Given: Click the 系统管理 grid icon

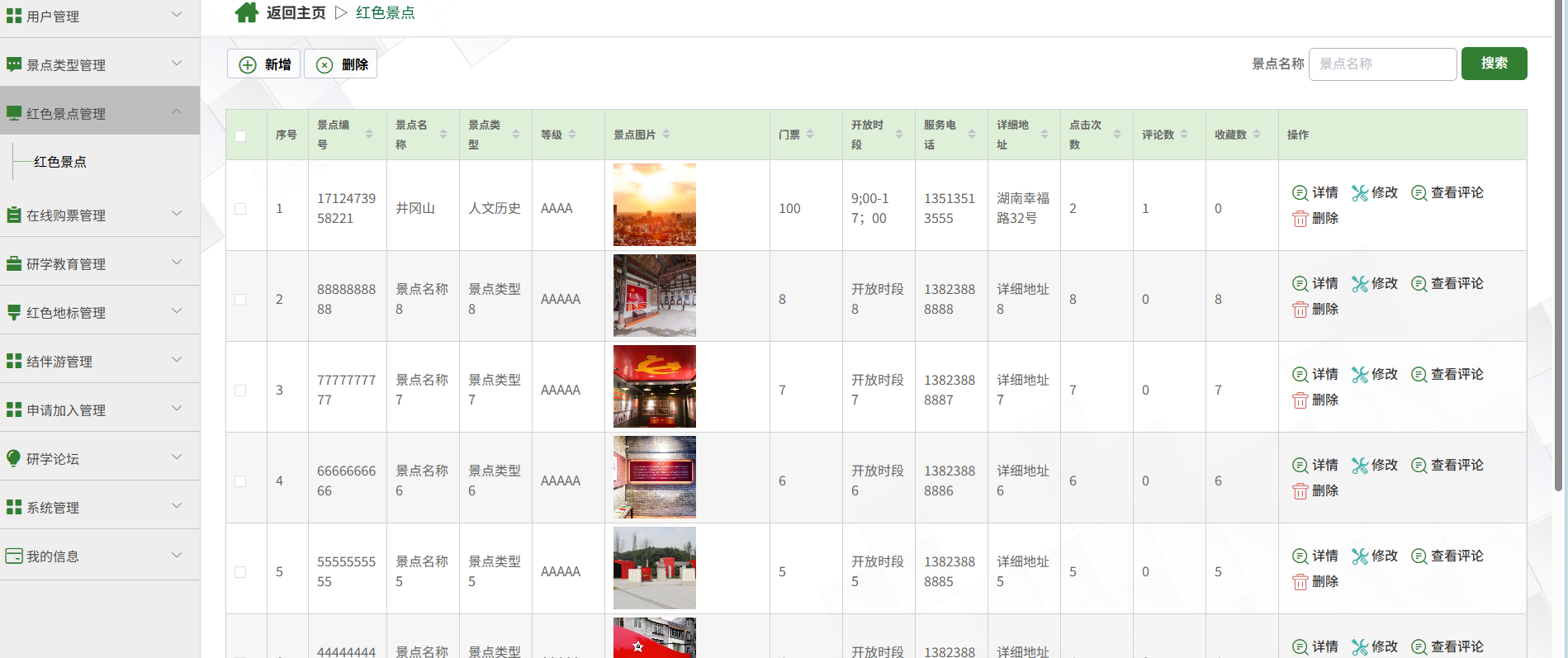Looking at the screenshot, I should pos(14,507).
